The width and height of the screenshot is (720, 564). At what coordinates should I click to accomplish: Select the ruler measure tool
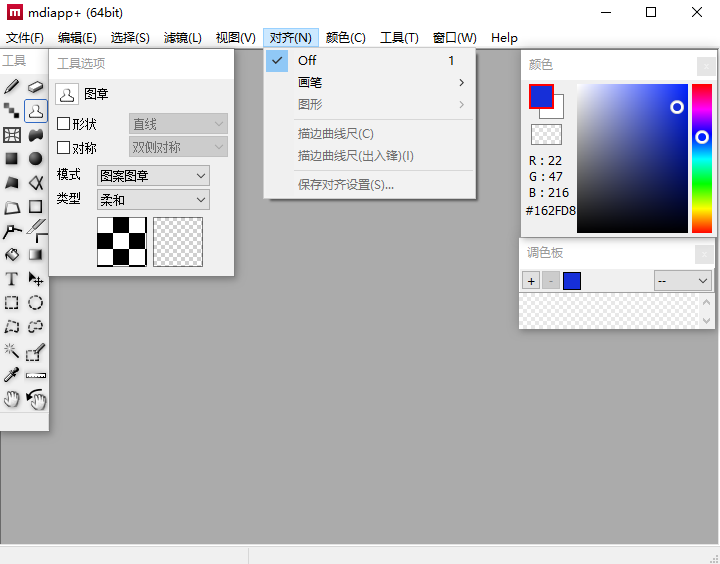[x=36, y=375]
